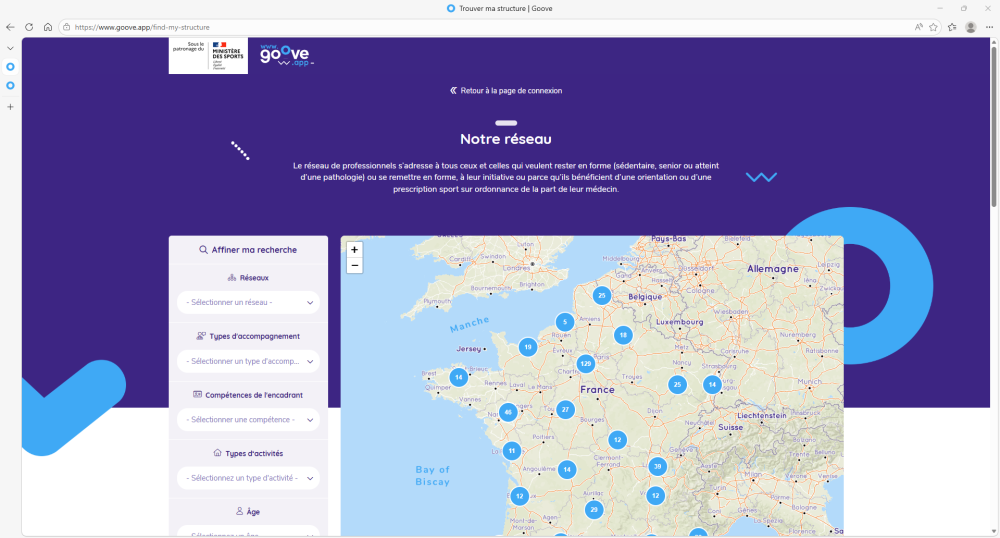Viewport: 1000px width, 538px height.
Task: Click the Réseaux network icon
Action: [232, 278]
